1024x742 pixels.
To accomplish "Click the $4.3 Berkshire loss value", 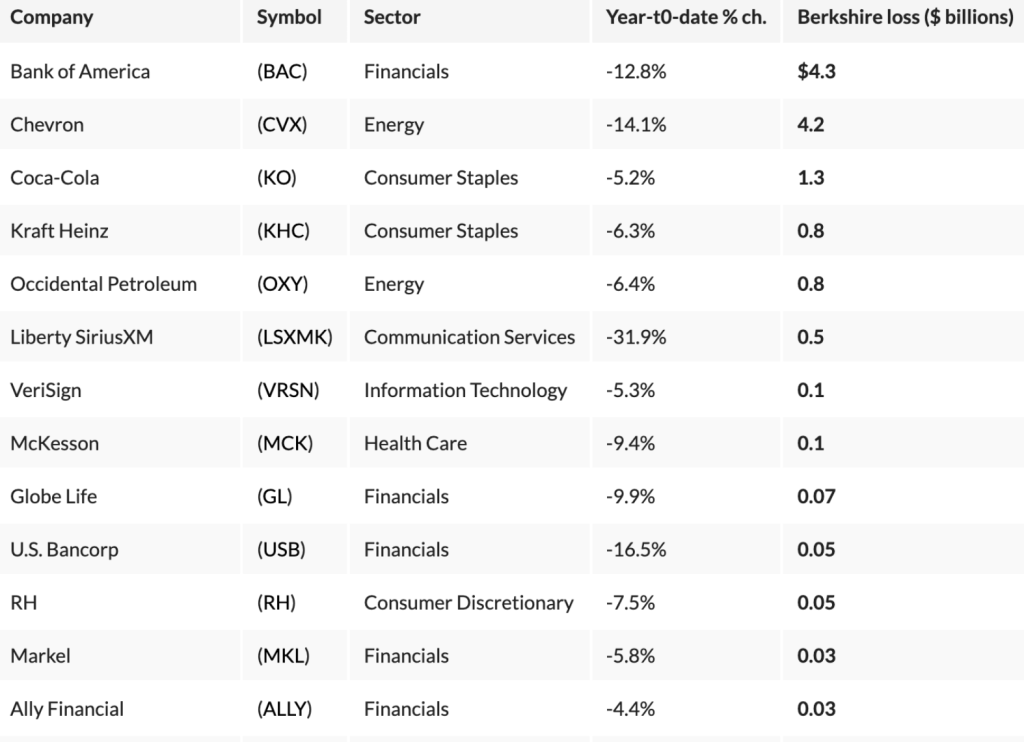I will pyautogui.click(x=816, y=71).
